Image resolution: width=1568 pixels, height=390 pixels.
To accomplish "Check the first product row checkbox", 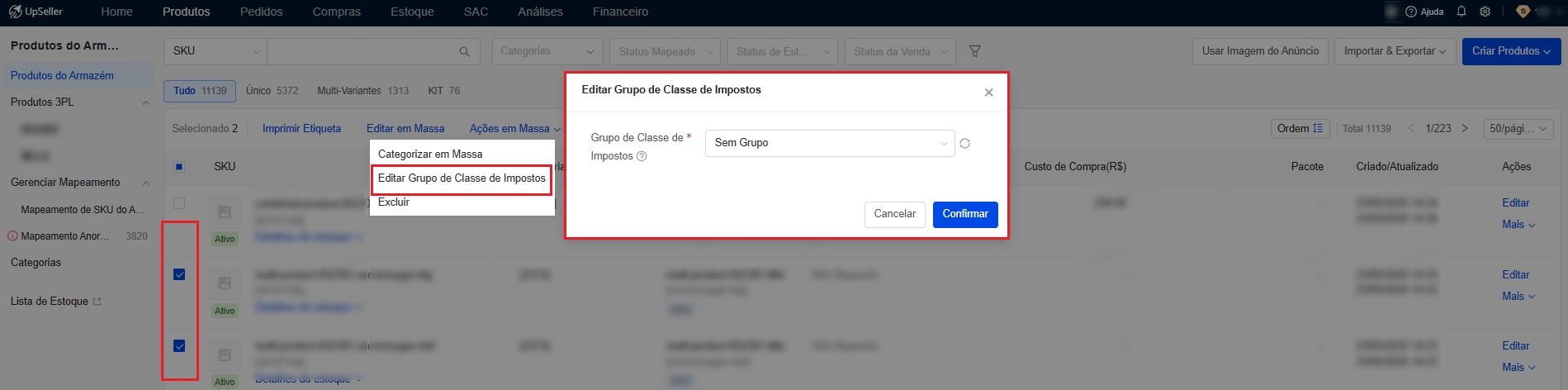I will coord(179,203).
